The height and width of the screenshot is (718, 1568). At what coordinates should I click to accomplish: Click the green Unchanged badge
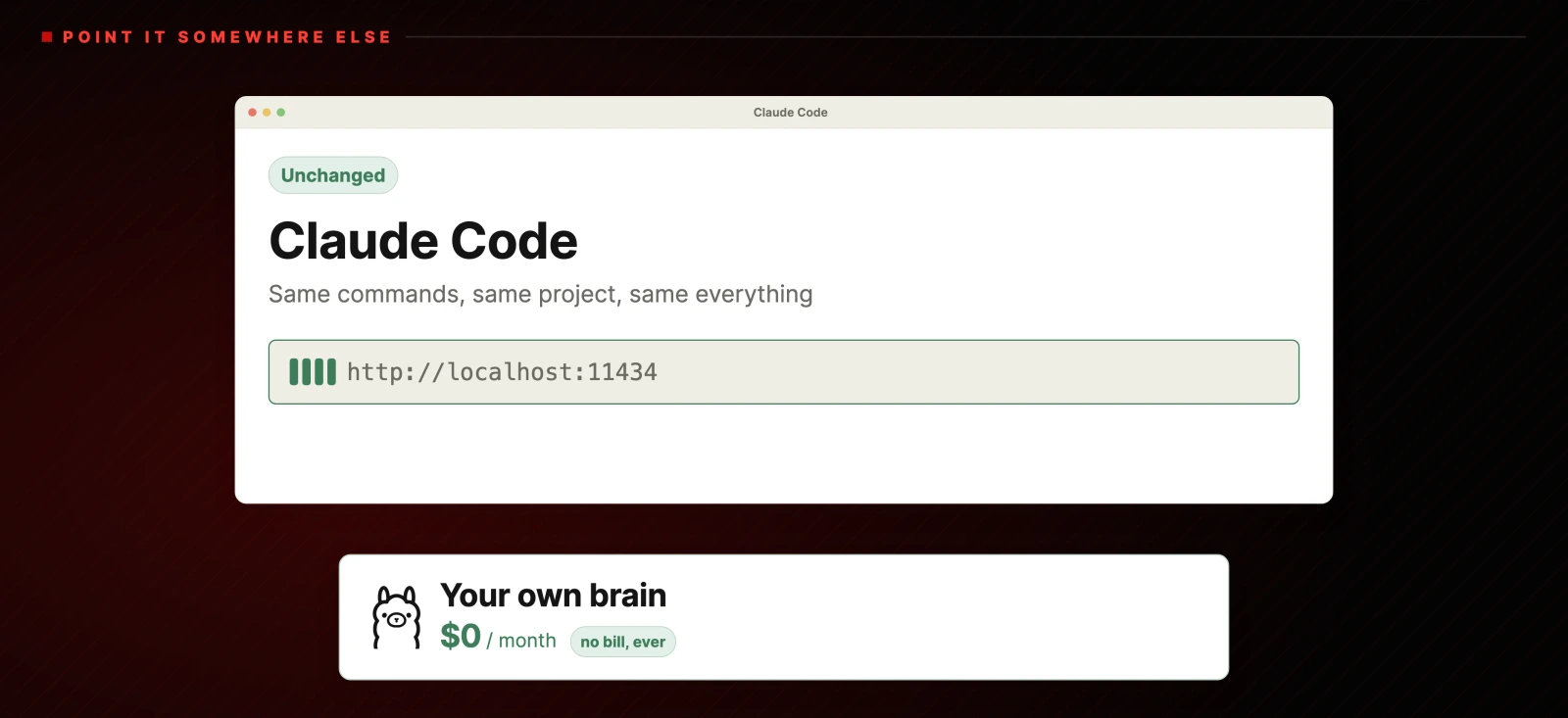(x=333, y=175)
